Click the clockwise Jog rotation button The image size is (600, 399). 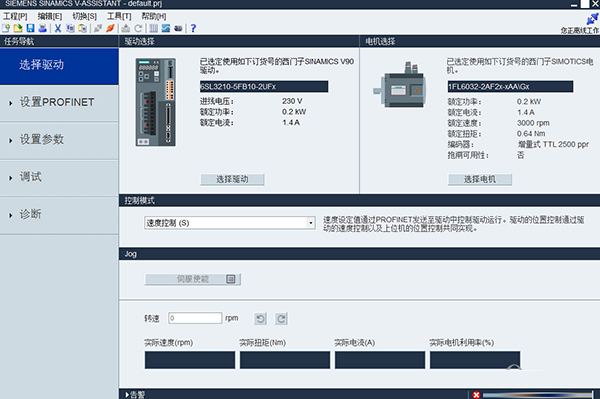point(281,319)
